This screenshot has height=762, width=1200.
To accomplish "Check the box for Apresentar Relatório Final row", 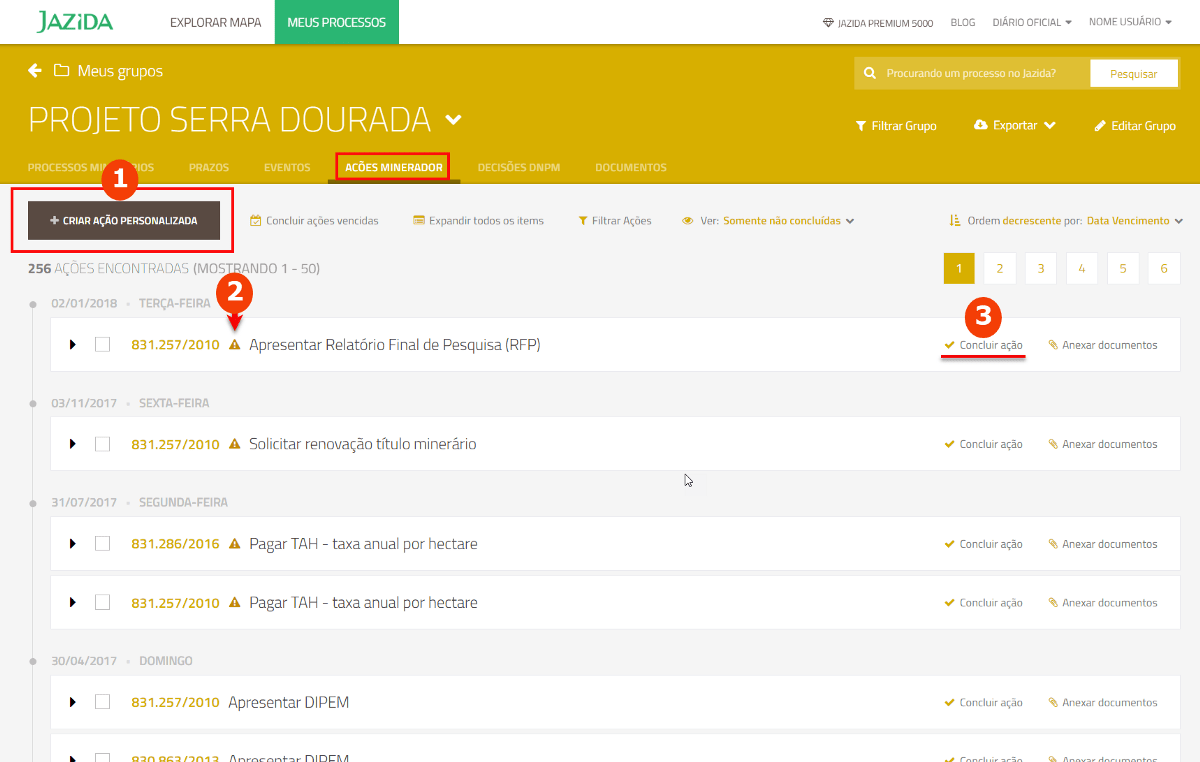I will coord(102,345).
